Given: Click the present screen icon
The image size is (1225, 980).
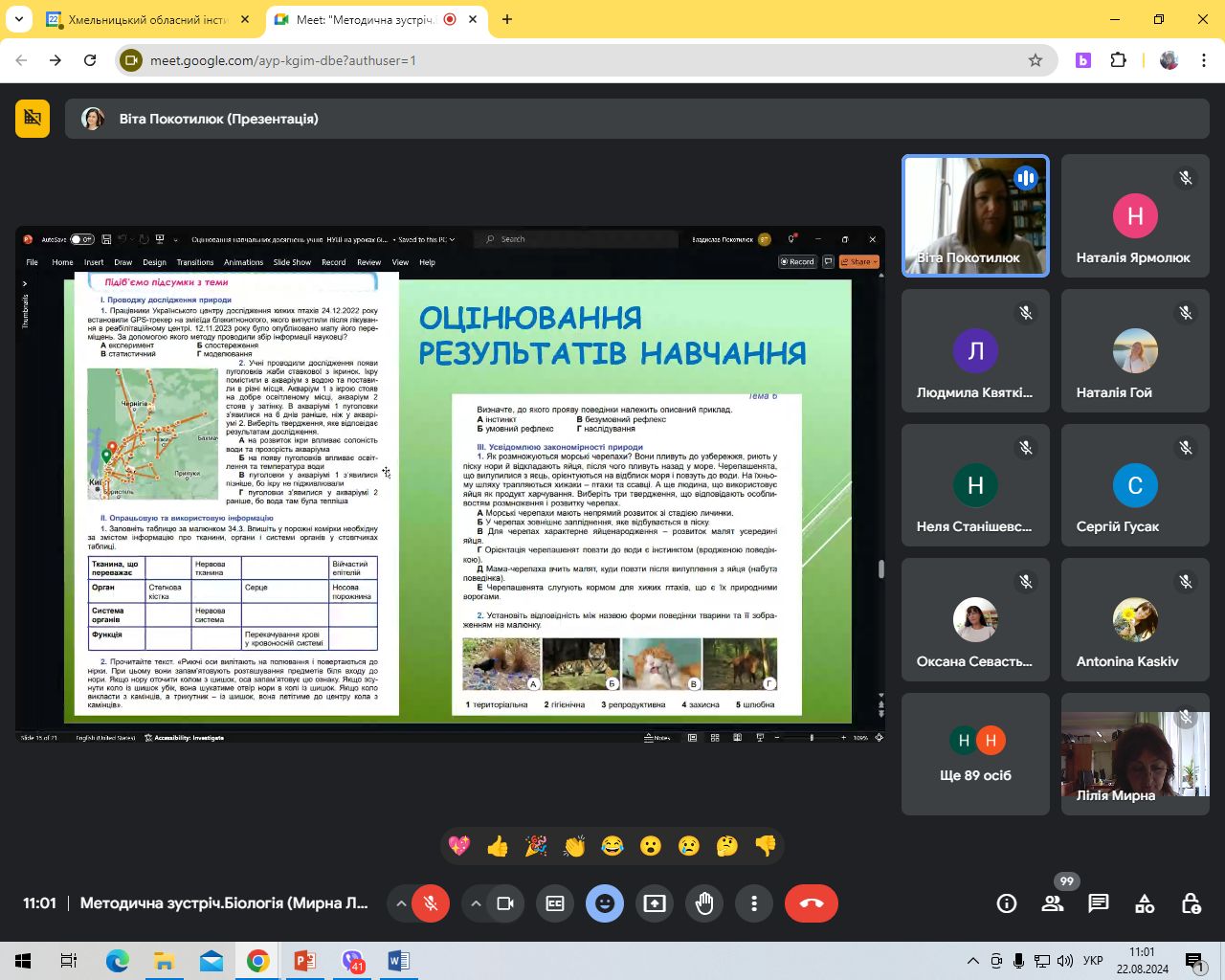Looking at the screenshot, I should [x=655, y=903].
